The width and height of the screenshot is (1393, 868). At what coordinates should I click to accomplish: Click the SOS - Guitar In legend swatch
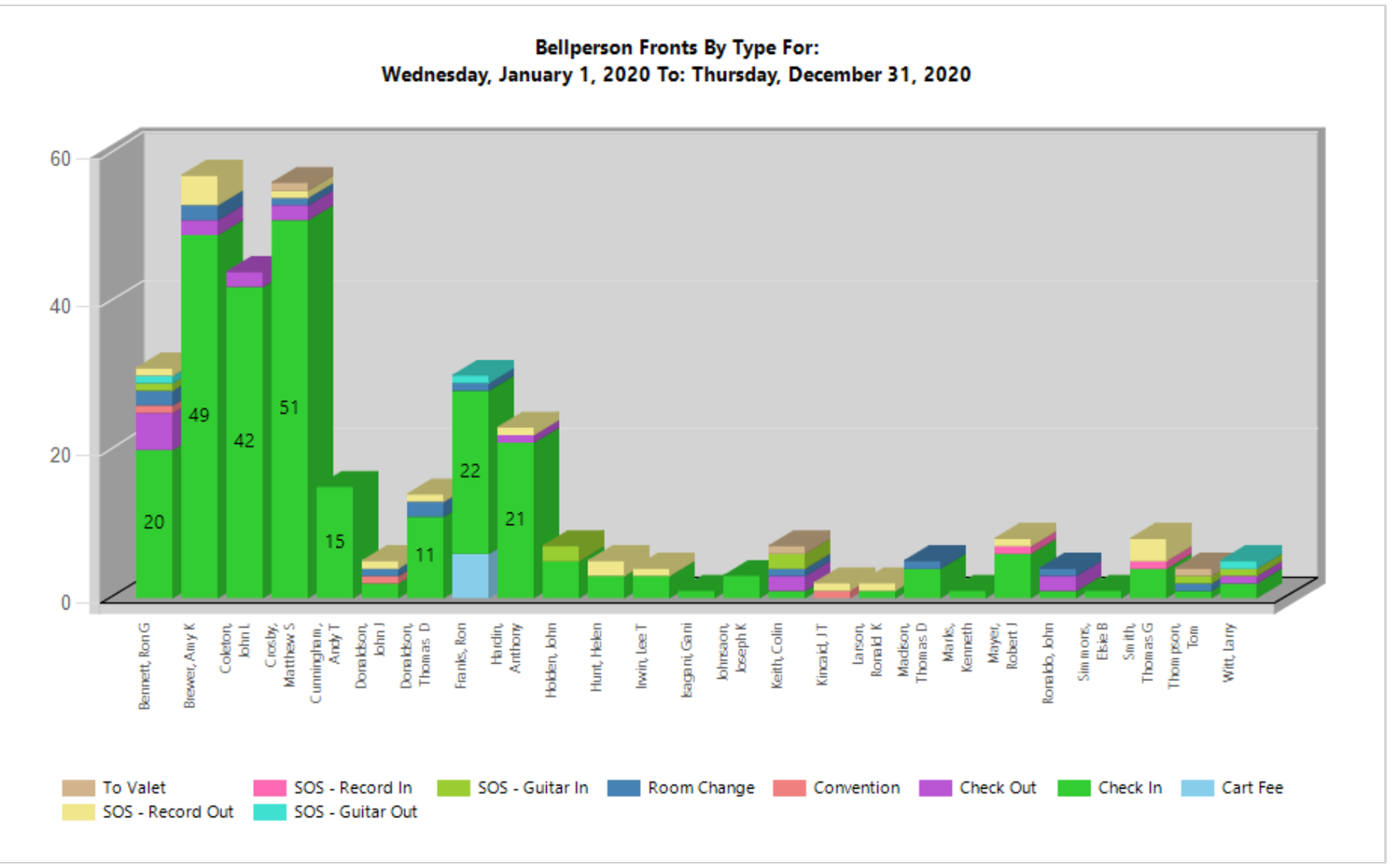[x=454, y=788]
